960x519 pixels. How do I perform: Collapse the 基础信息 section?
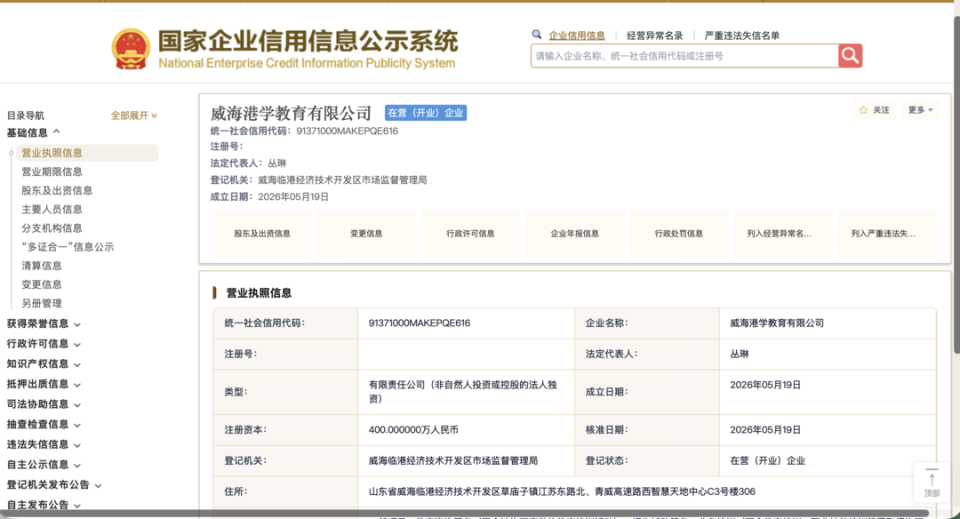(33, 132)
